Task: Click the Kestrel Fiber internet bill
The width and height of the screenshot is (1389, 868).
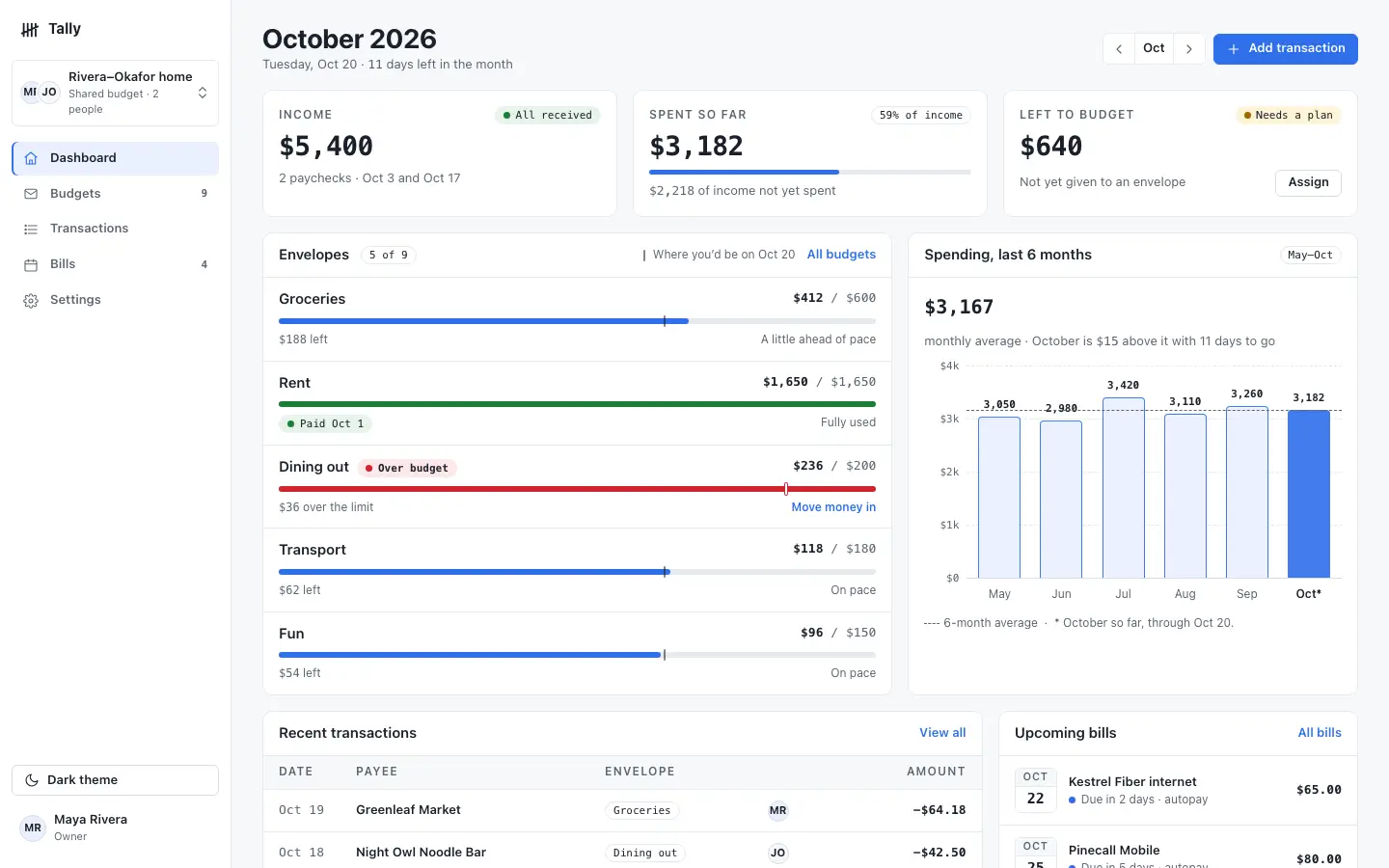Action: [x=1178, y=790]
